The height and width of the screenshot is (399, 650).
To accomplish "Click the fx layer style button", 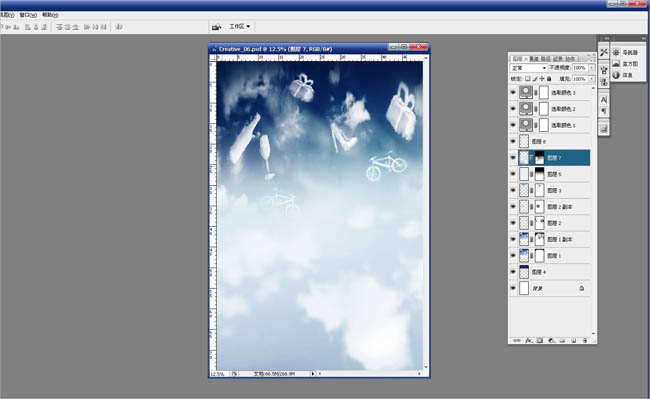I will pyautogui.click(x=529, y=341).
